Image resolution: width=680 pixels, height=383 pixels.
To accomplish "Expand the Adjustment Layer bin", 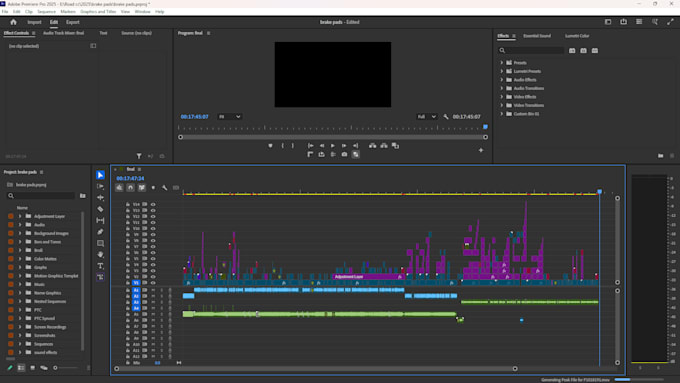I will pyautogui.click(x=20, y=216).
